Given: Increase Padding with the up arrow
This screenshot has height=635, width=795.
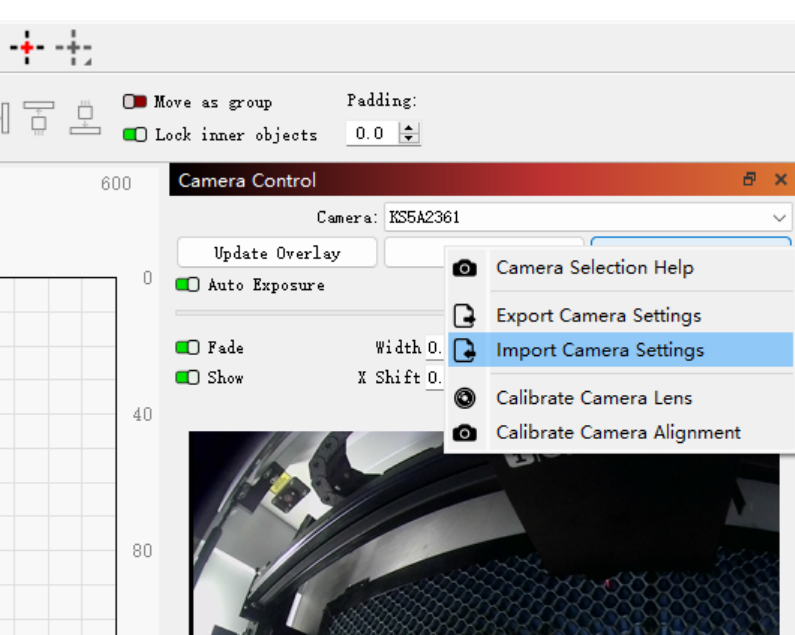Looking at the screenshot, I should (x=409, y=127).
